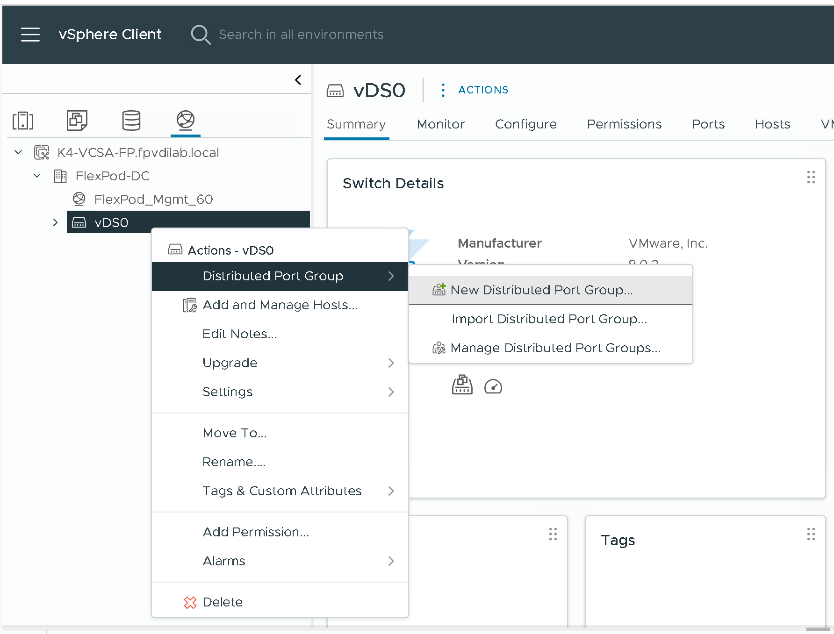
Task: Click the Distributed Port Group chevron
Action: [x=391, y=276]
